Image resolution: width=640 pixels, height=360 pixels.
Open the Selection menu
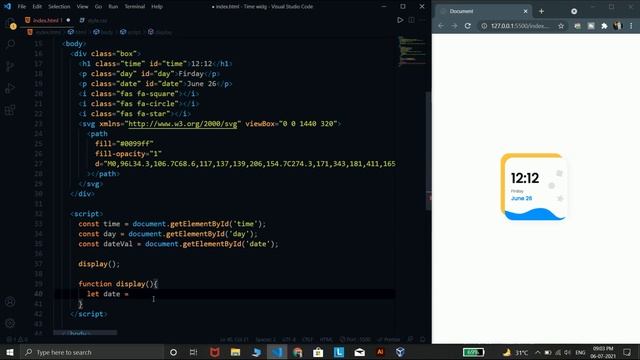(59, 7)
